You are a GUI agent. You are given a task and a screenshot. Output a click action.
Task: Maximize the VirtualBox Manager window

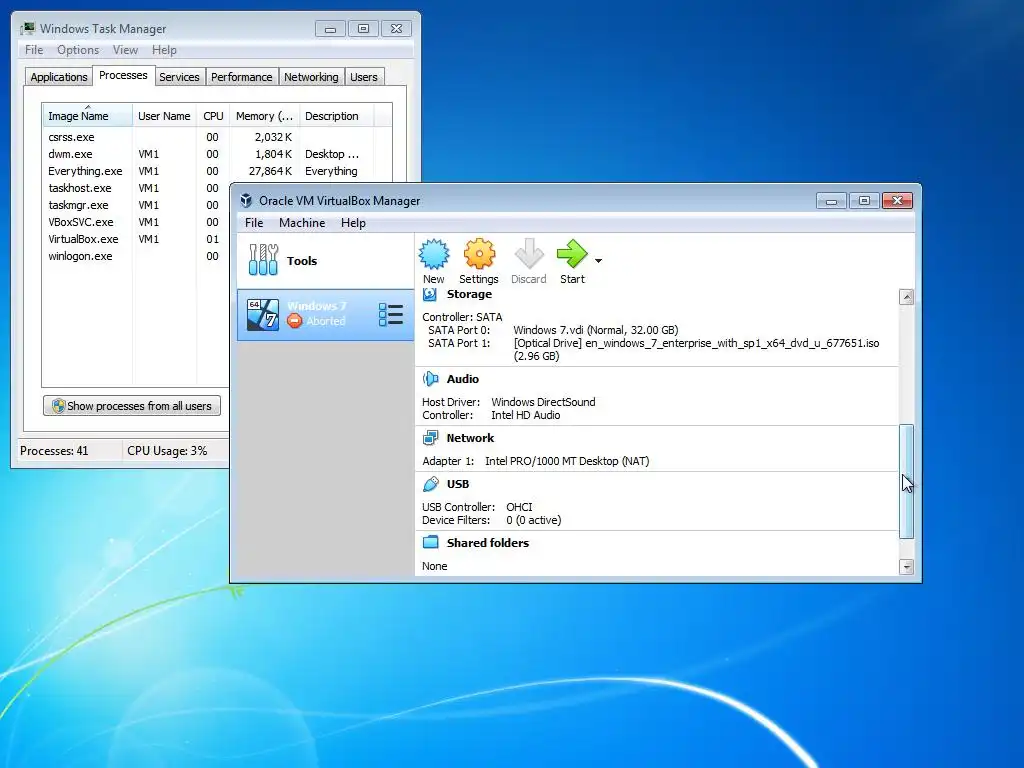(x=864, y=201)
